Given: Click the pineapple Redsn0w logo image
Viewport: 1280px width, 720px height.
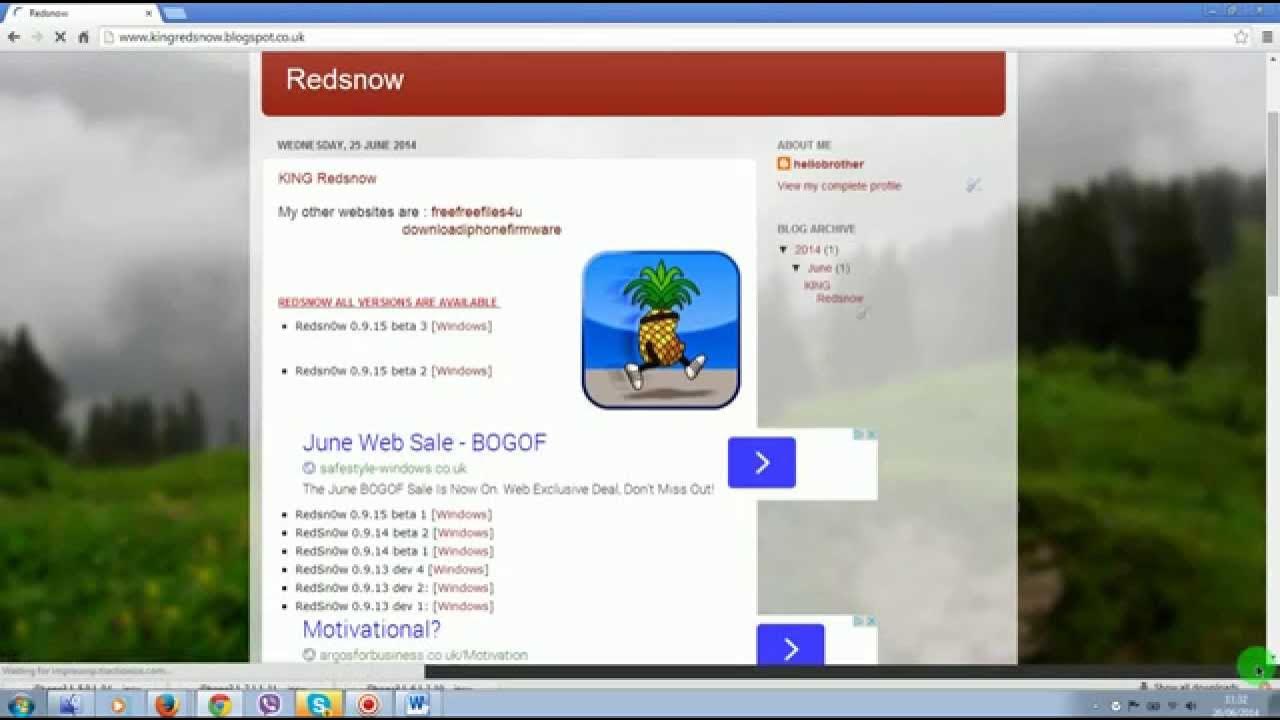Looking at the screenshot, I should tap(661, 329).
